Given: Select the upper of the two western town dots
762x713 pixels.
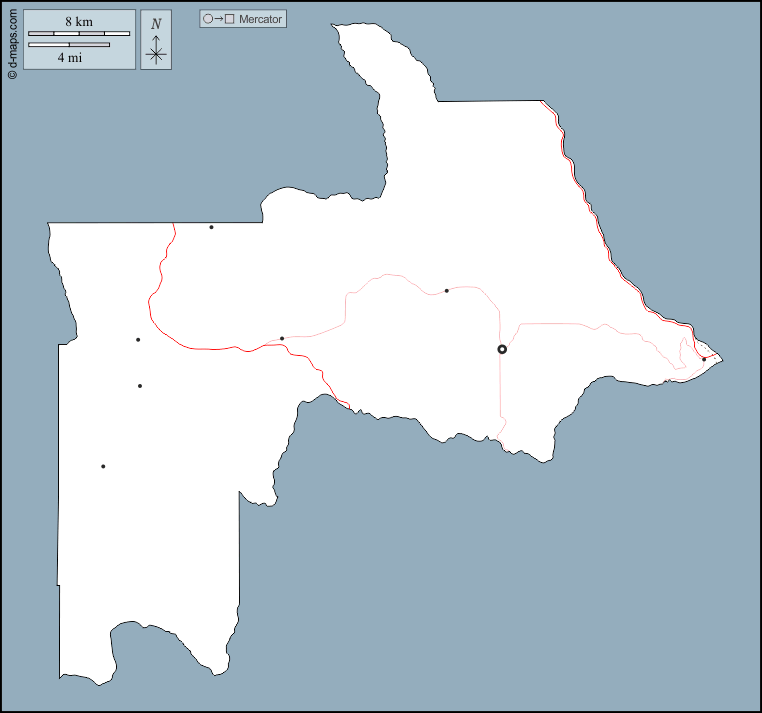Looking at the screenshot, I should (x=138, y=340).
